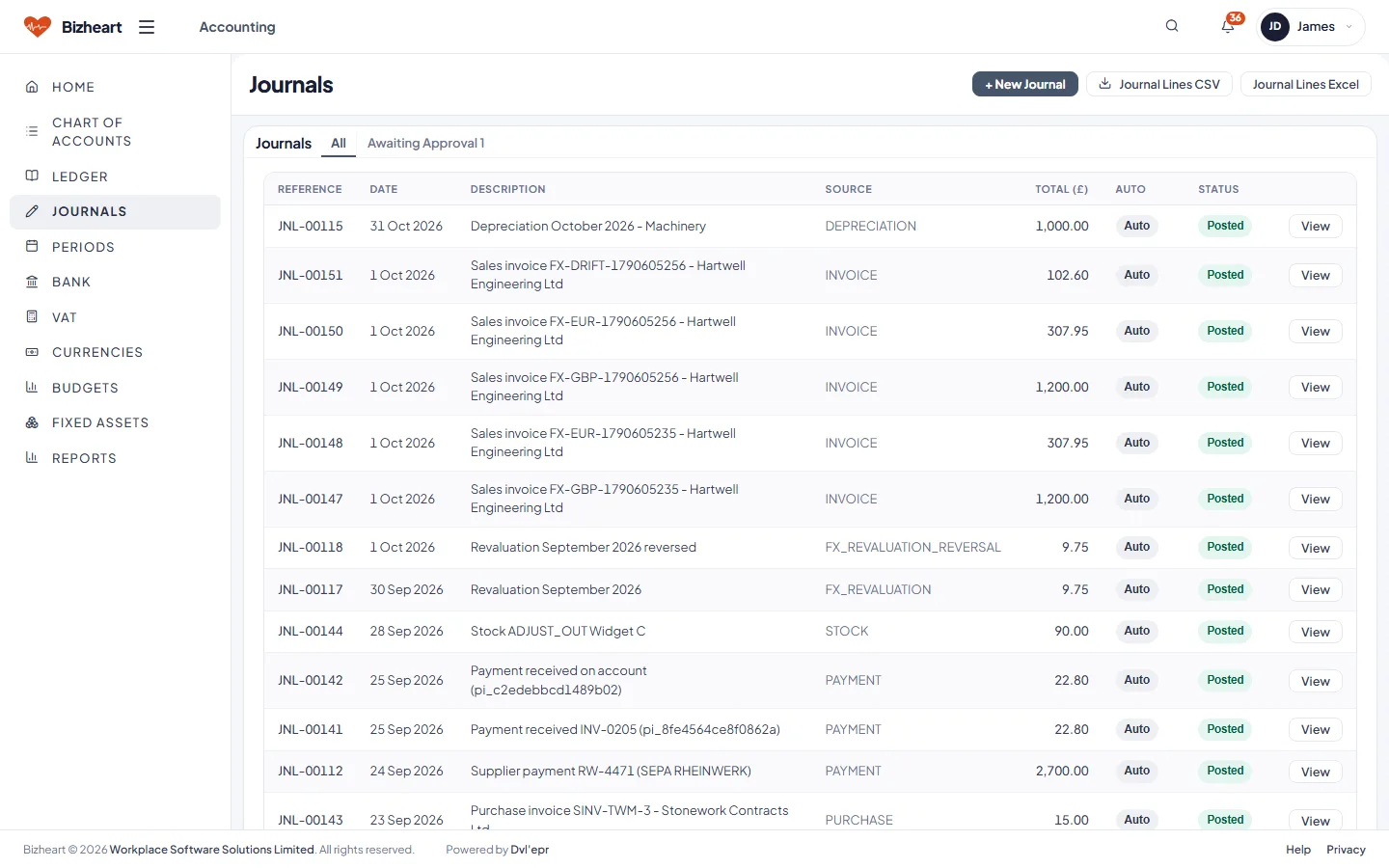View journal JNL-00112
Screen dimensions: 1389x868
point(1315,772)
